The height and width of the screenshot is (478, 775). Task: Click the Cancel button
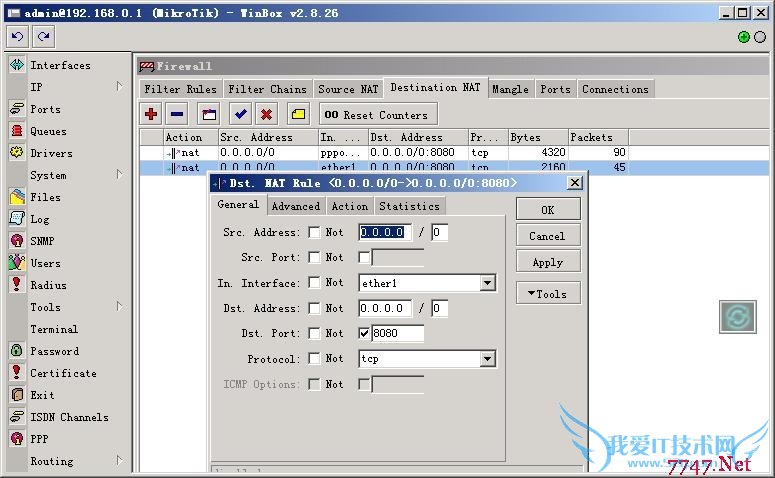click(548, 236)
